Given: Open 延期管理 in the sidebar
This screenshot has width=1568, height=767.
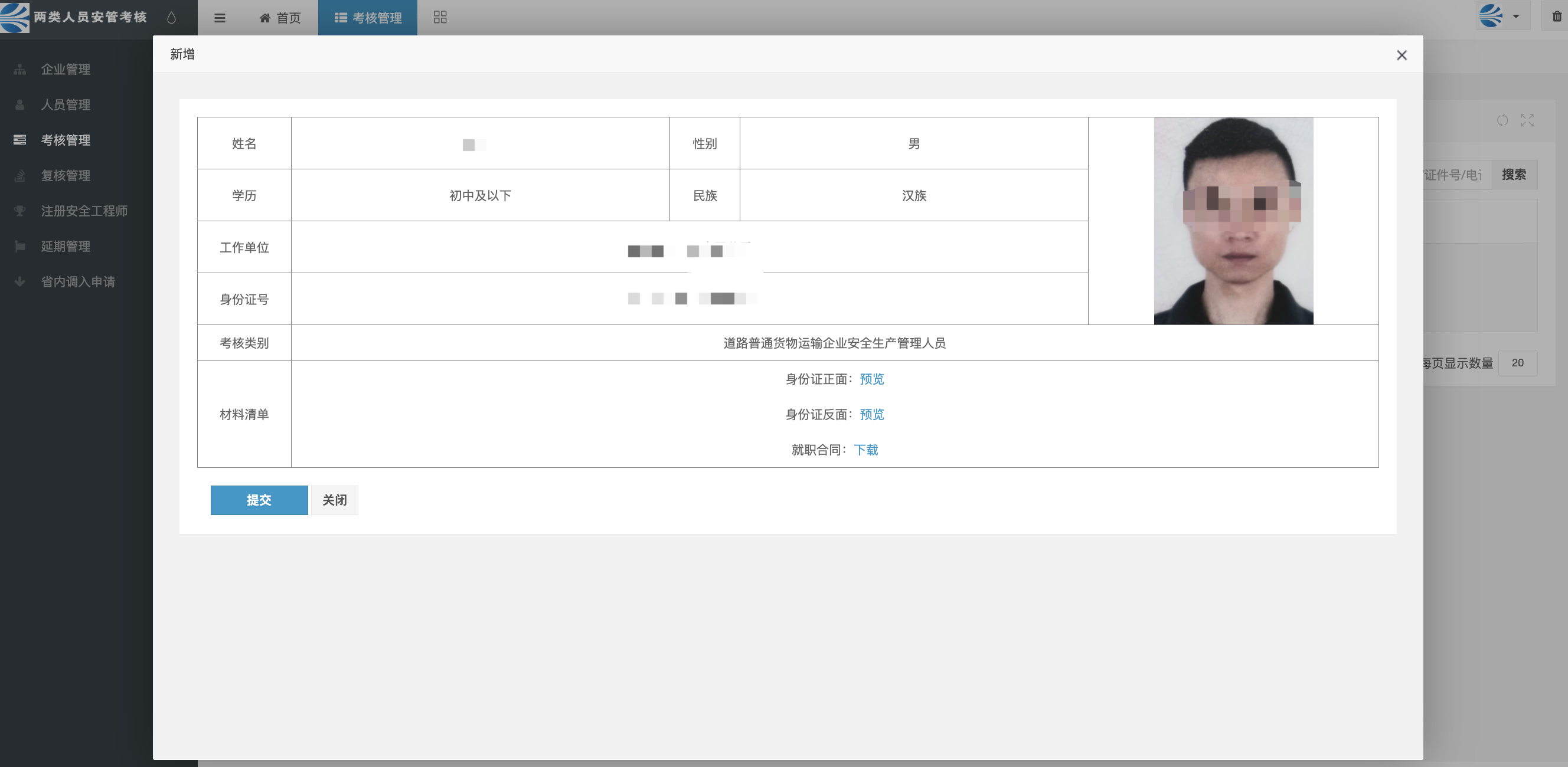Looking at the screenshot, I should pyautogui.click(x=66, y=245).
